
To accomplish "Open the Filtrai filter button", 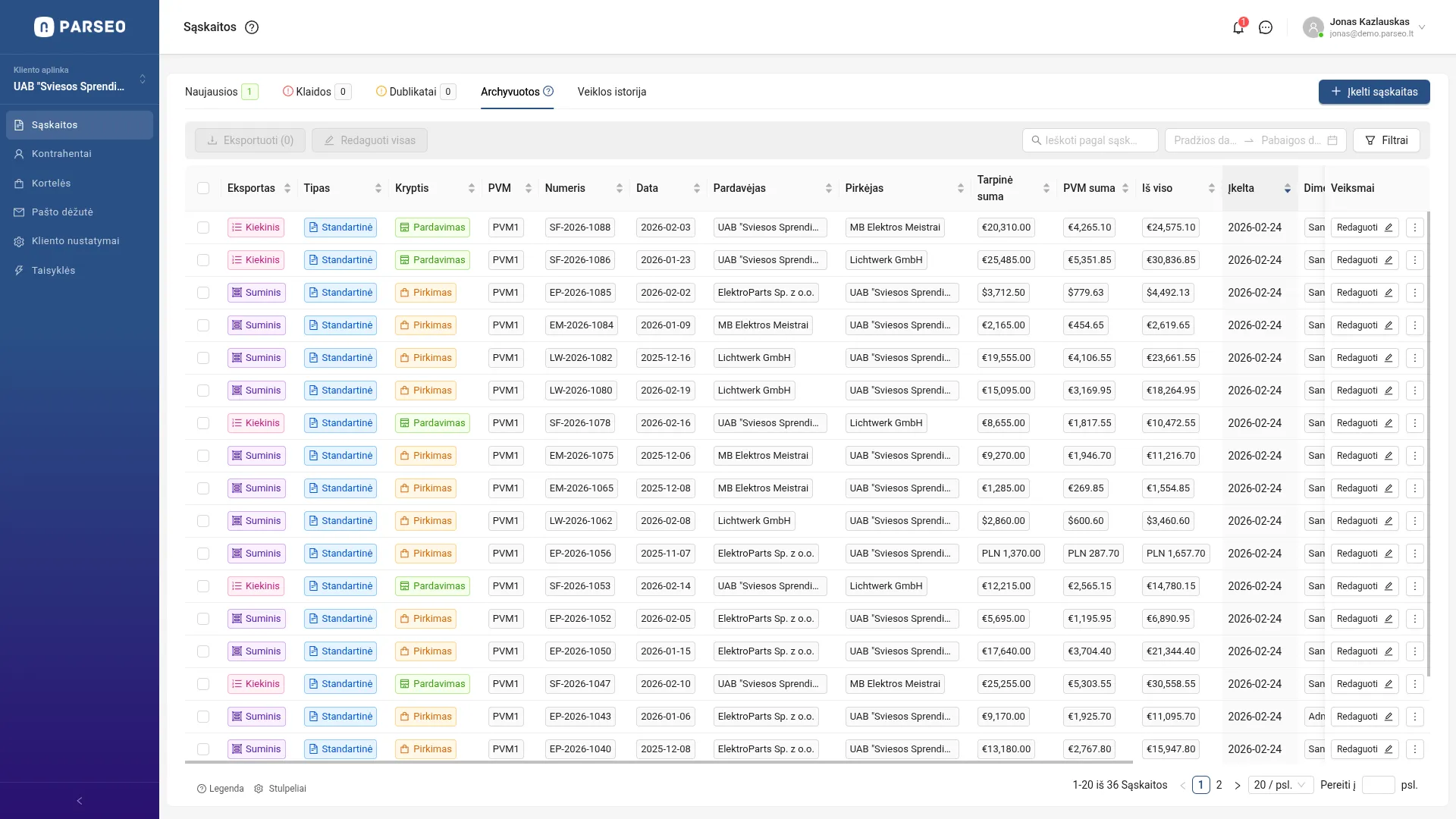I will pos(1386,140).
